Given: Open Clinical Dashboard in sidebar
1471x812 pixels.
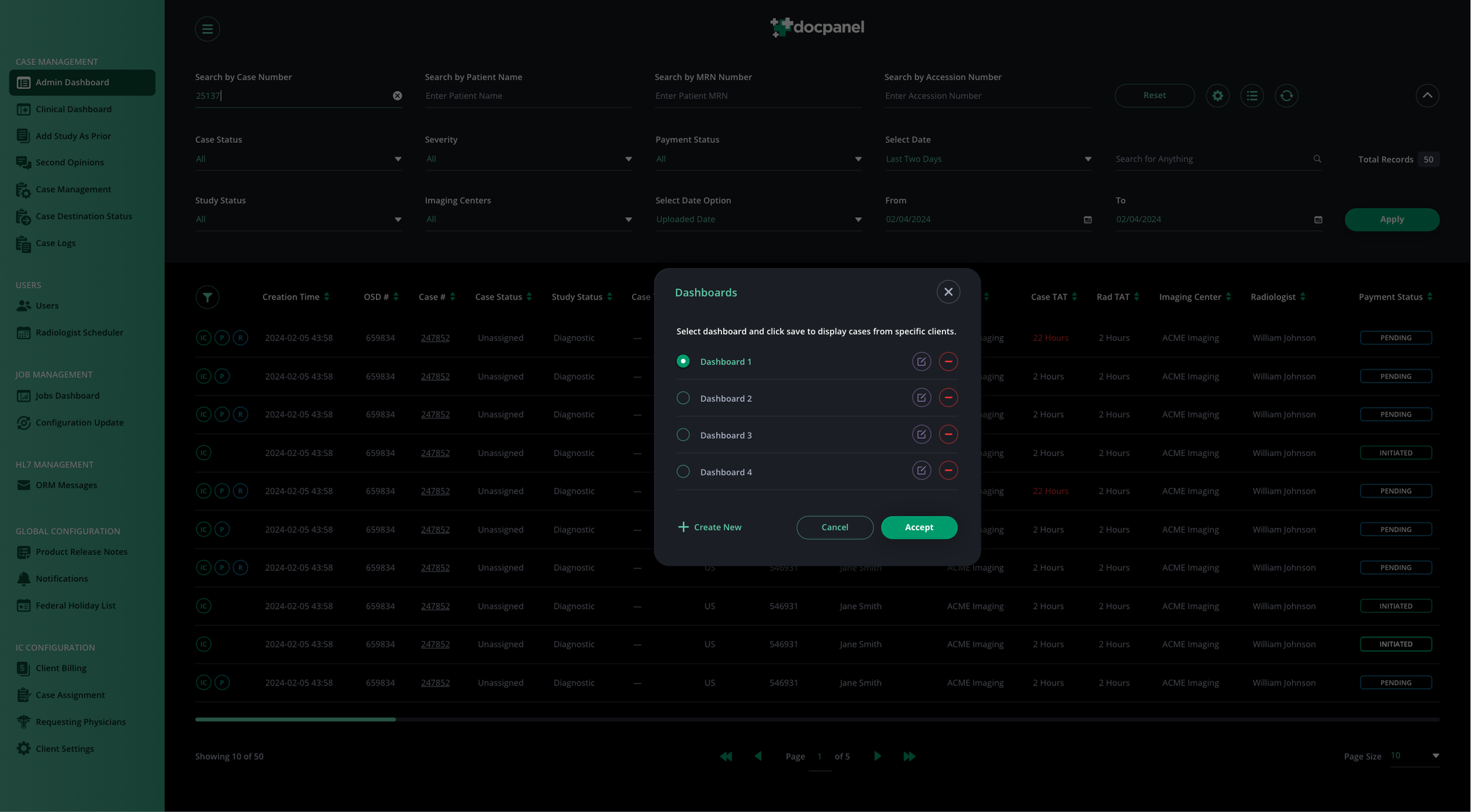Looking at the screenshot, I should pos(73,109).
